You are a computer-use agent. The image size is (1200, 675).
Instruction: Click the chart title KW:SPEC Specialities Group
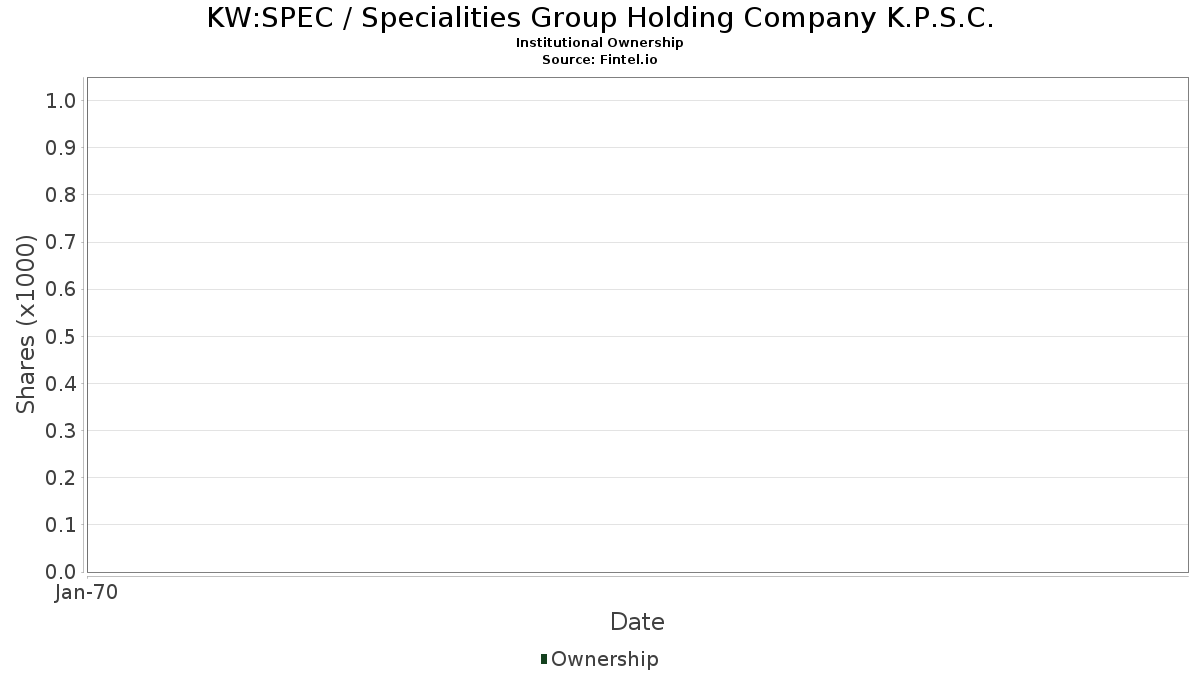pos(600,18)
